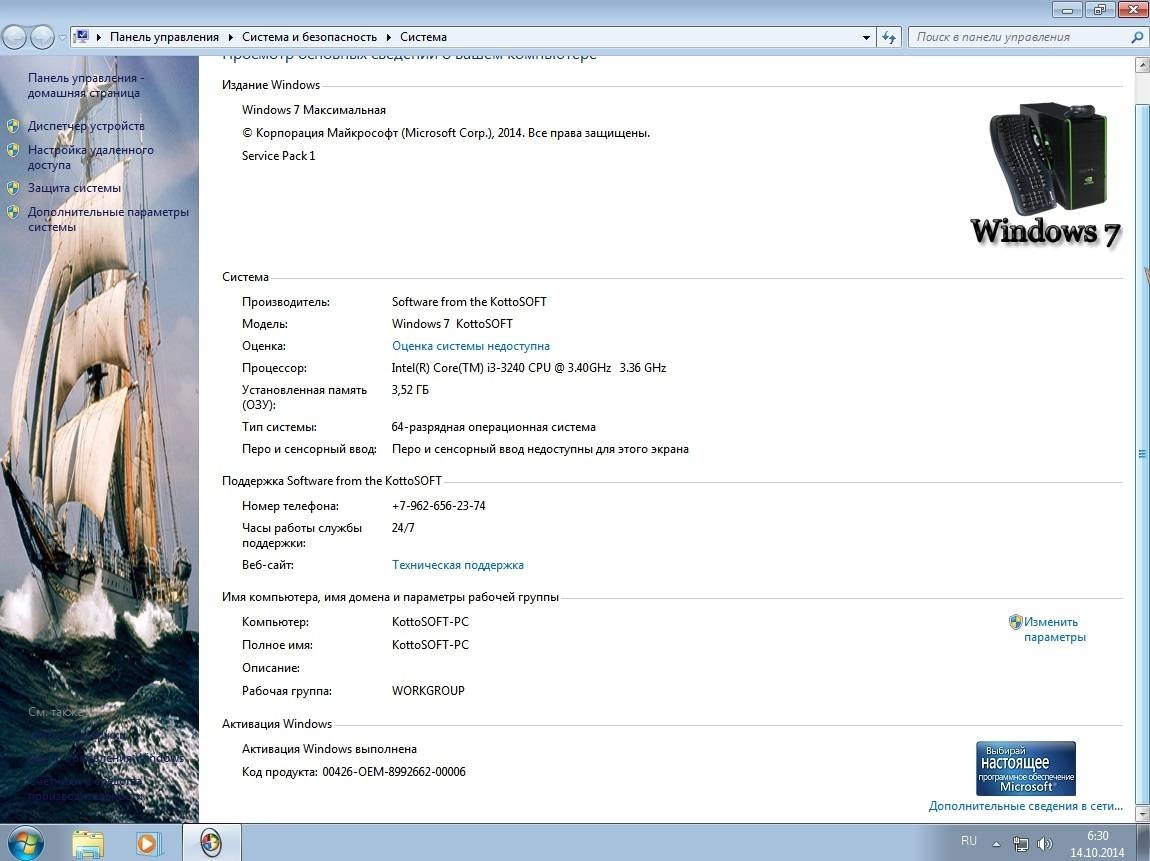Click KottoSOFT-PC value next to Полное имя

coord(430,645)
